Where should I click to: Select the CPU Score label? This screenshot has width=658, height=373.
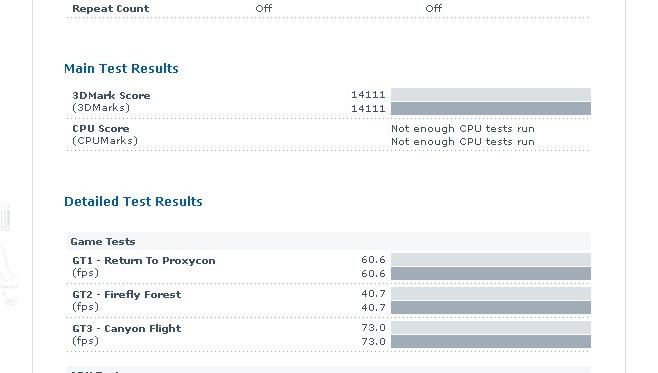[101, 129]
